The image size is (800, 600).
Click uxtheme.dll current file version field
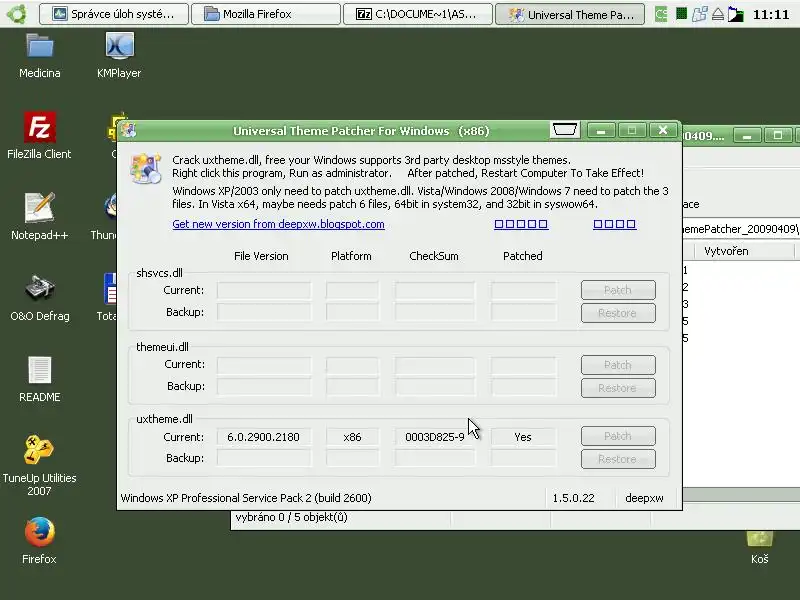click(264, 437)
